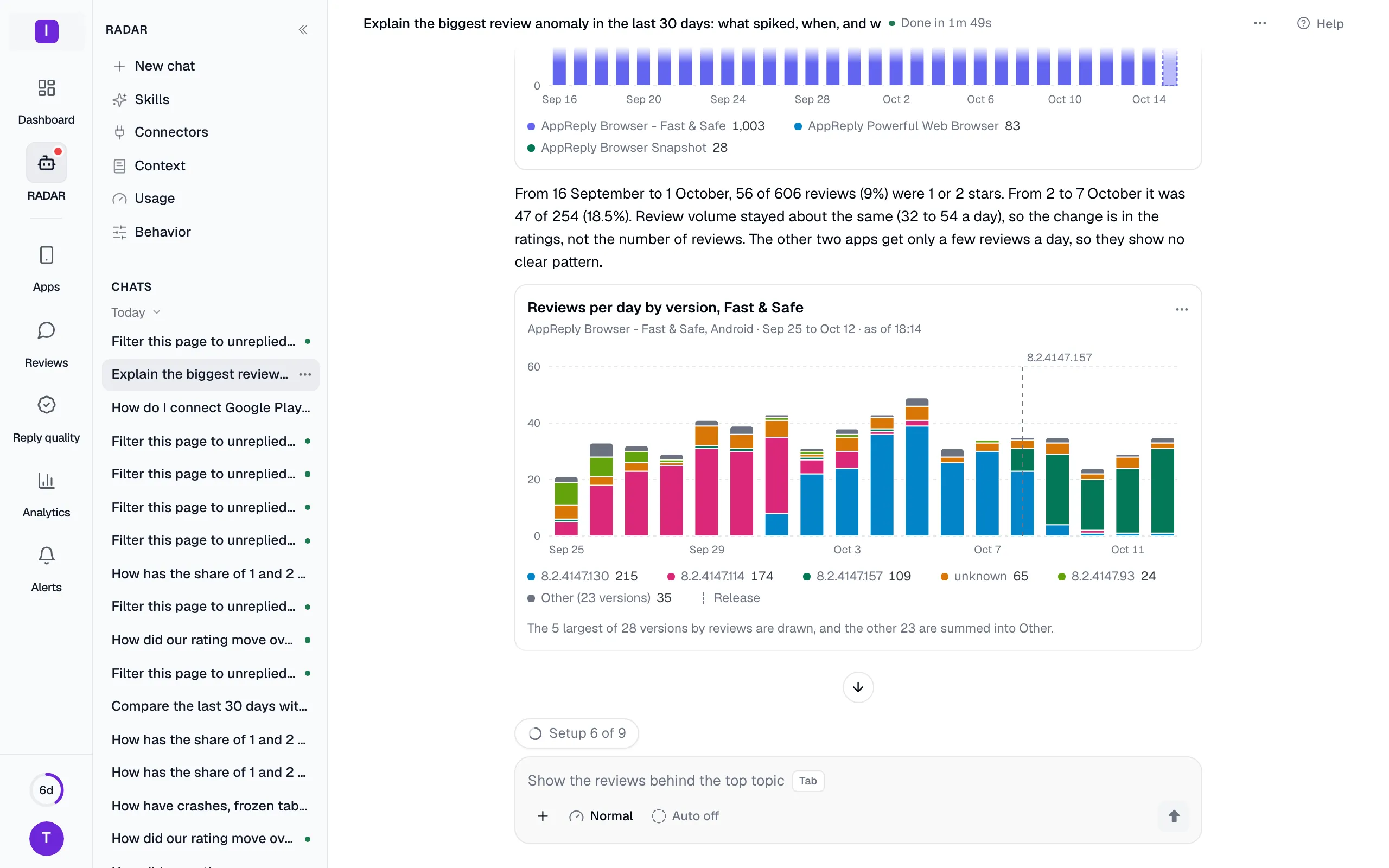Toggle Auto off setting
Screen dimensions: 1389x868
coord(685,816)
